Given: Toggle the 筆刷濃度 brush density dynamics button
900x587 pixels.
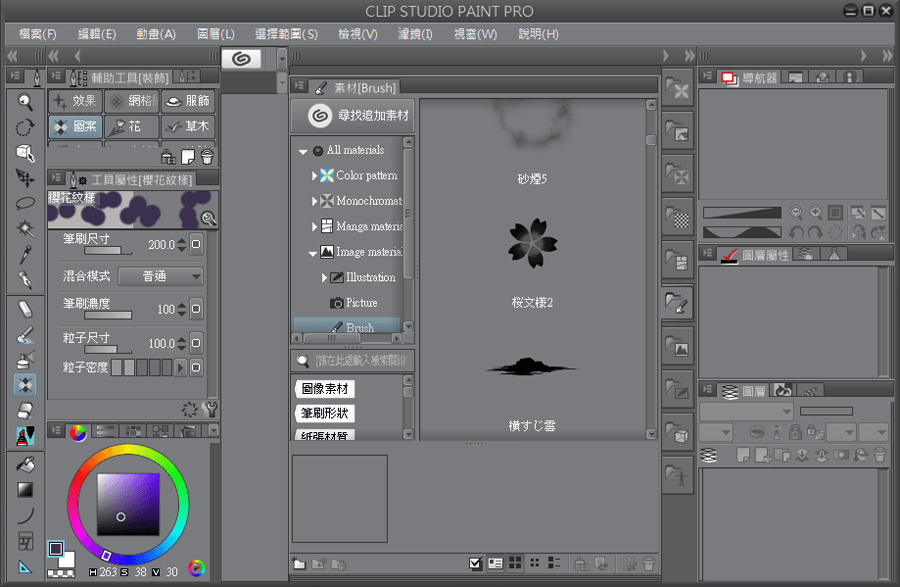Looking at the screenshot, I should tap(195, 309).
